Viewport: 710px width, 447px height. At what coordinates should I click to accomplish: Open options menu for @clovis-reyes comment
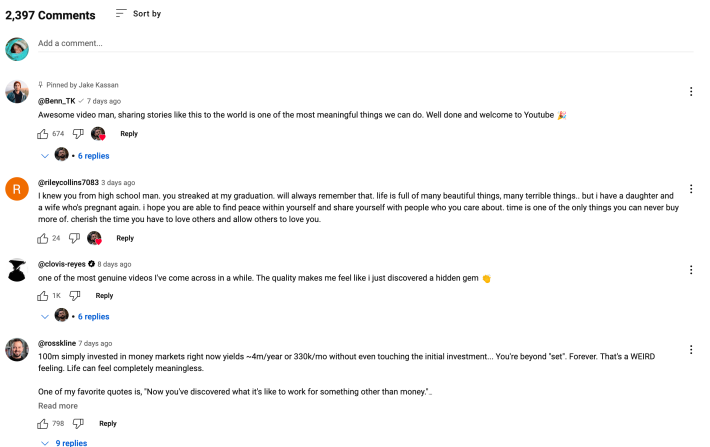pos(691,270)
